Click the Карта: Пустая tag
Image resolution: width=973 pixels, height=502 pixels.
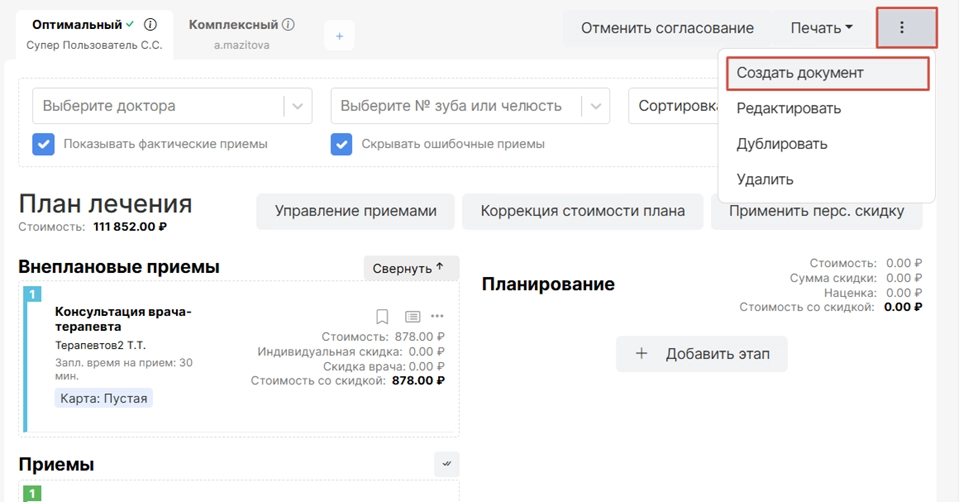click(x=104, y=398)
